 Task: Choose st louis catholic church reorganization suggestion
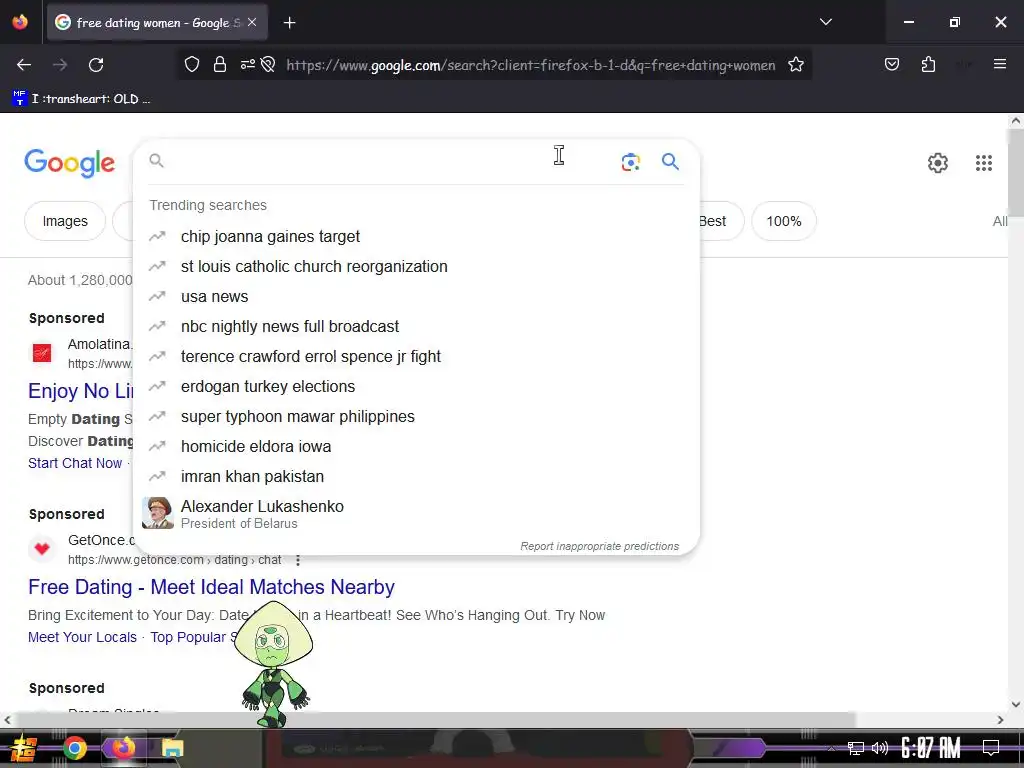click(416, 266)
